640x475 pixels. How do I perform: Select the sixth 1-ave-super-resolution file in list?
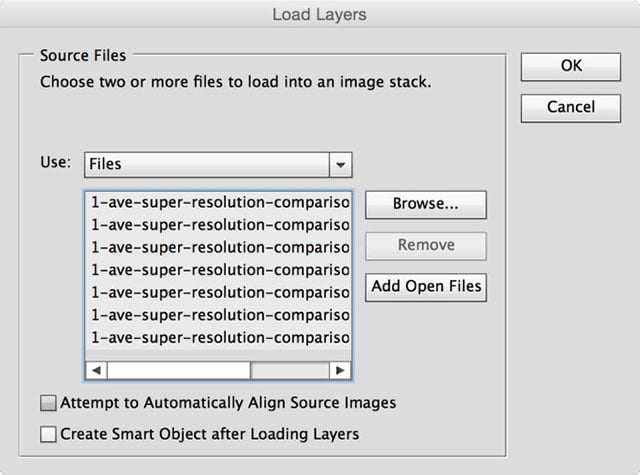pyautogui.click(x=218, y=315)
